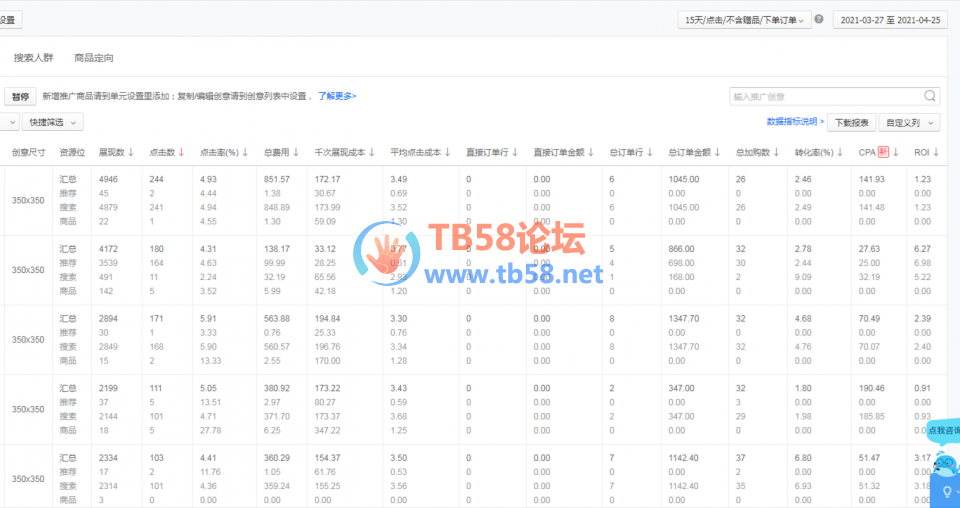Sort by 点击数 using its red arrow
This screenshot has width=960, height=508.
pos(182,153)
